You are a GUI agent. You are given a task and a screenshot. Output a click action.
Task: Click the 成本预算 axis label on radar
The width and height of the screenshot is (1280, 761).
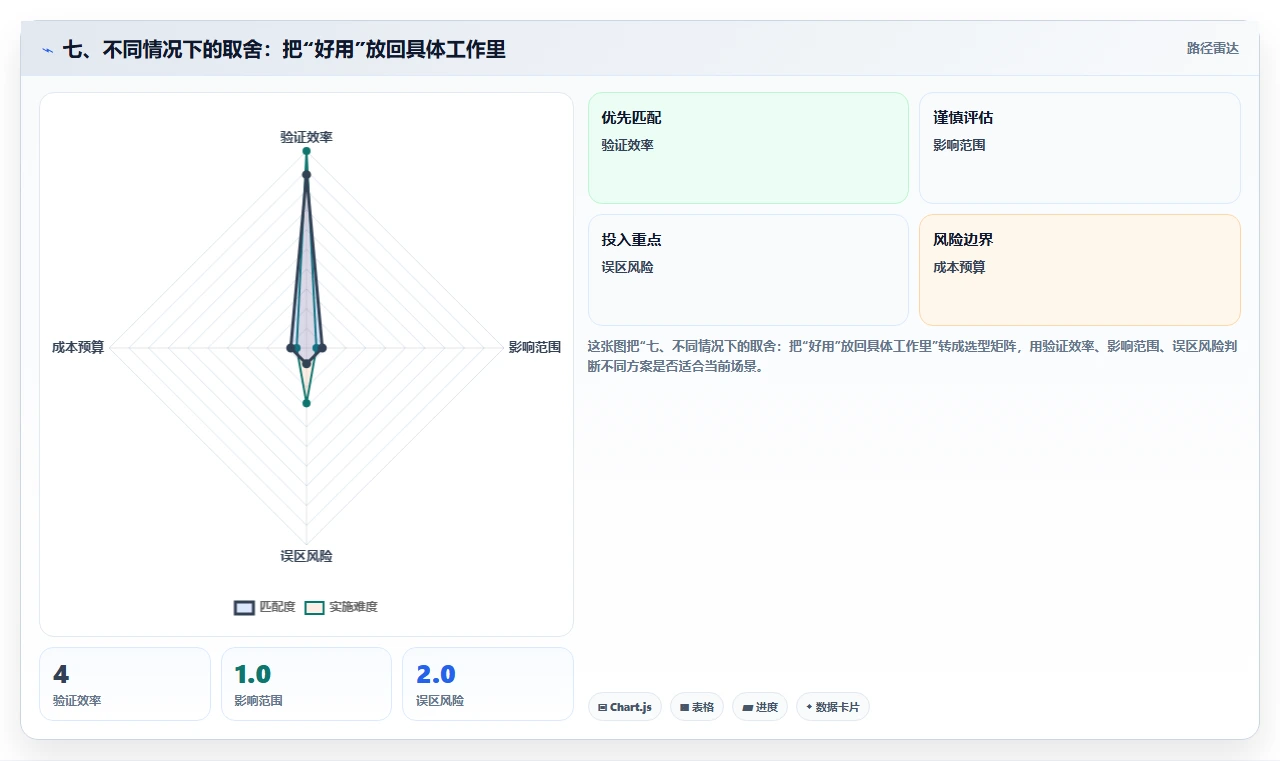click(78, 347)
